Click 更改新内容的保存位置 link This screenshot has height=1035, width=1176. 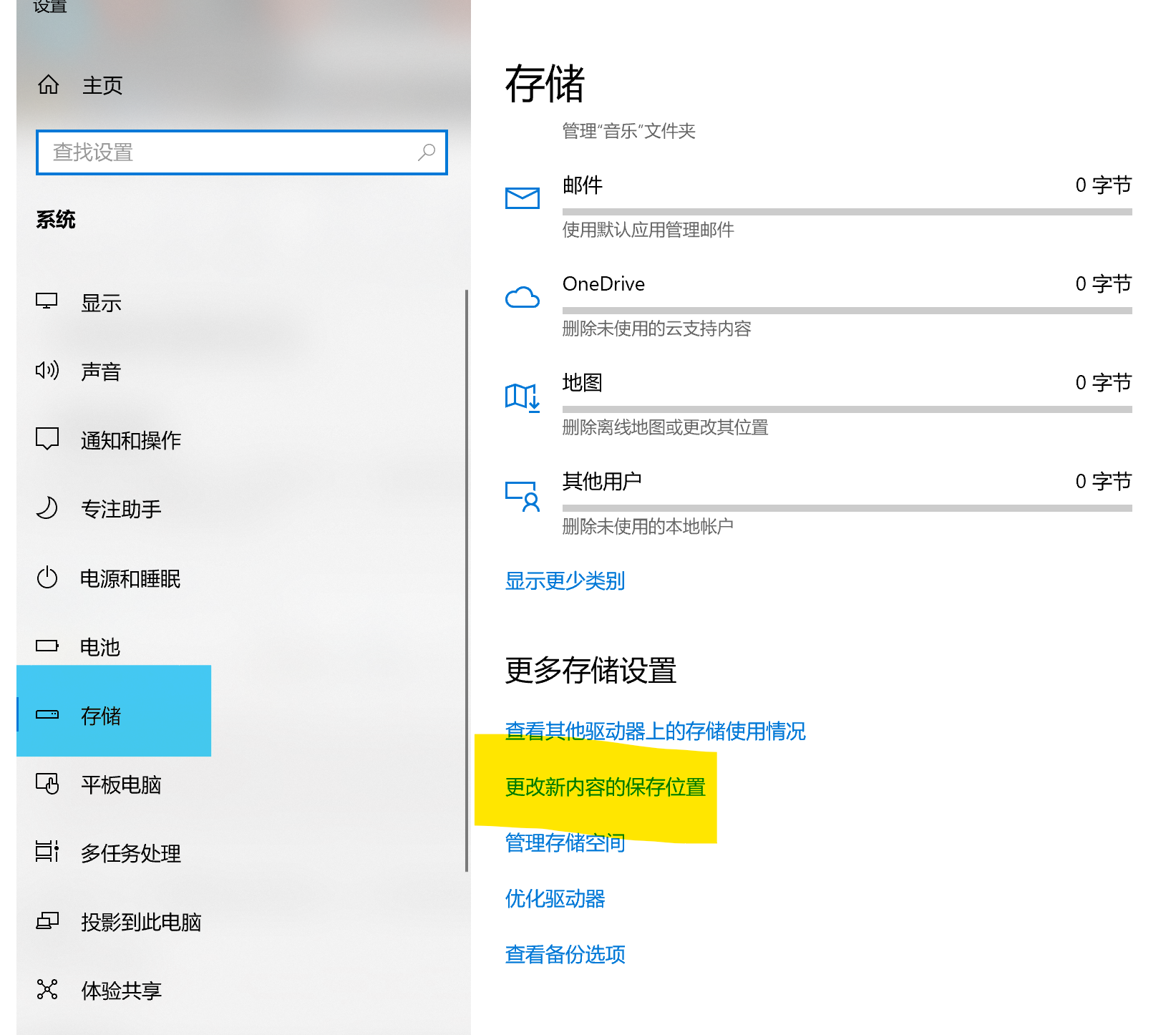point(605,787)
